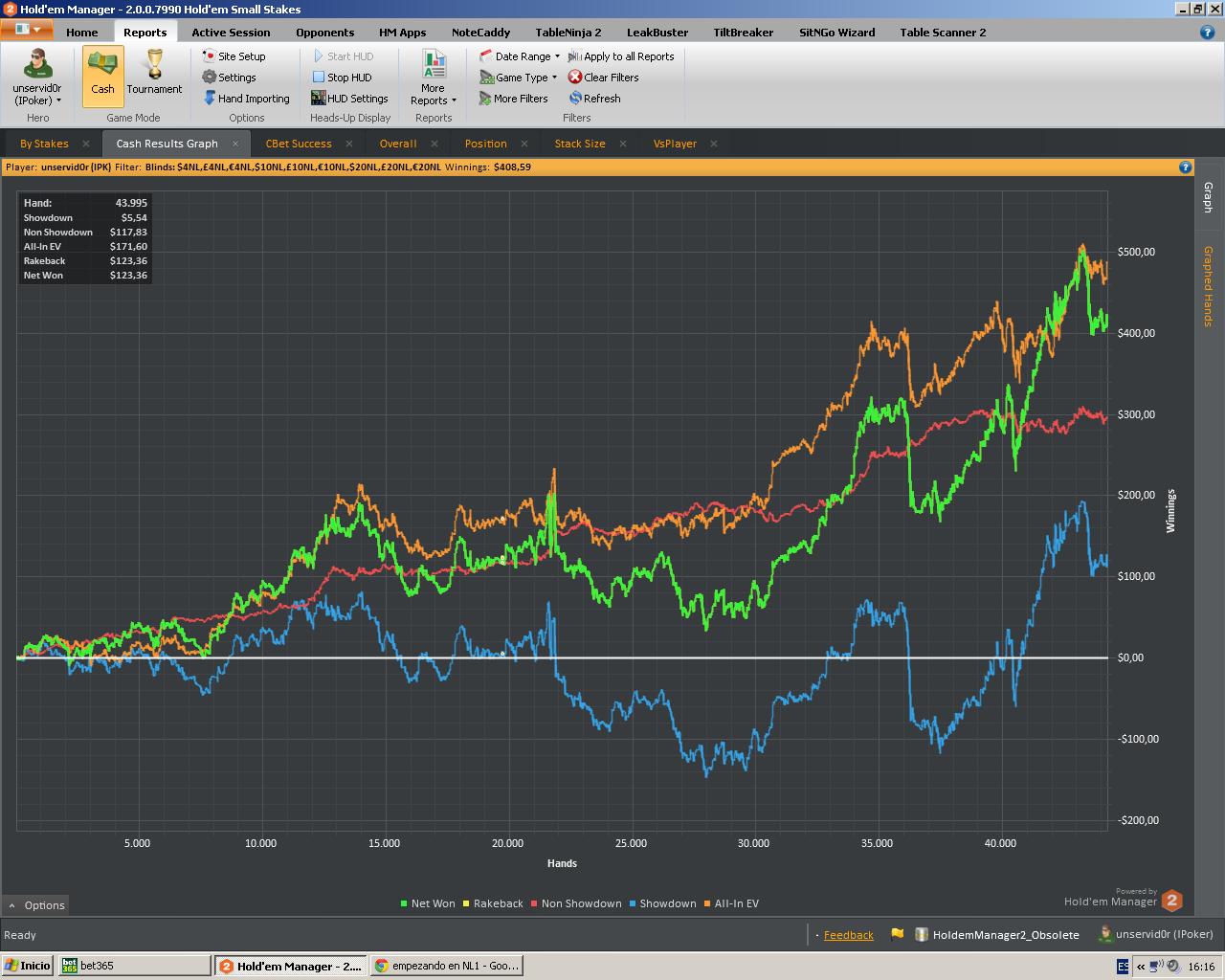Open the More Reports dropdown
The height and width of the screenshot is (980, 1225).
(434, 77)
